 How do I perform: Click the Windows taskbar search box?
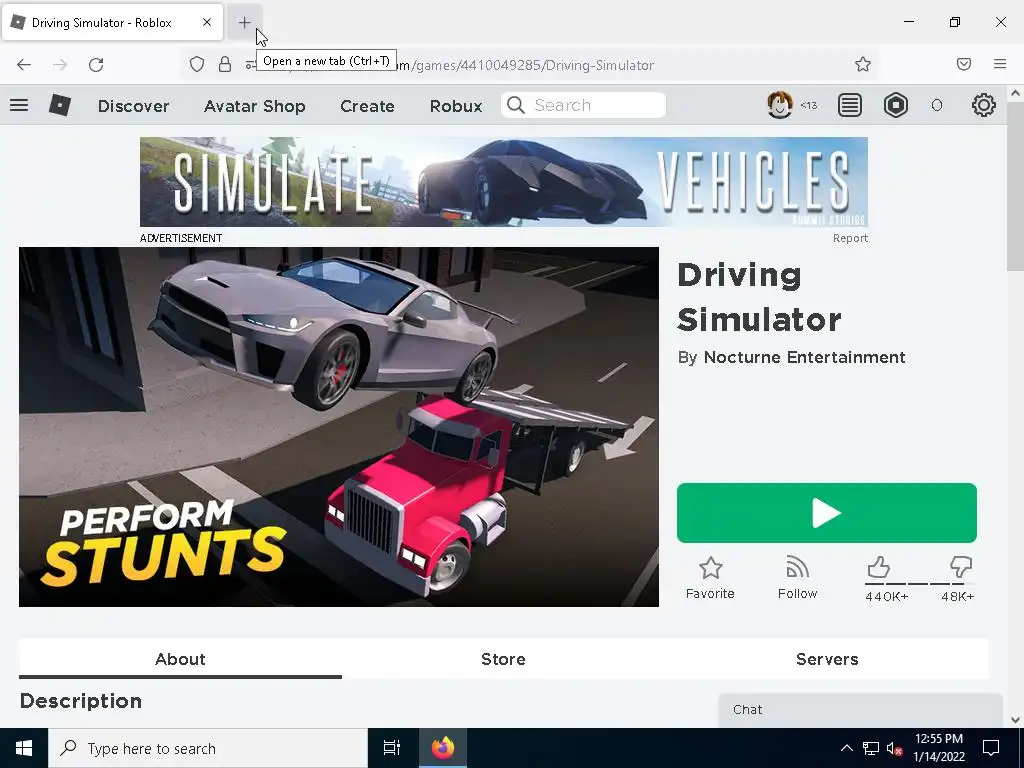(x=208, y=748)
